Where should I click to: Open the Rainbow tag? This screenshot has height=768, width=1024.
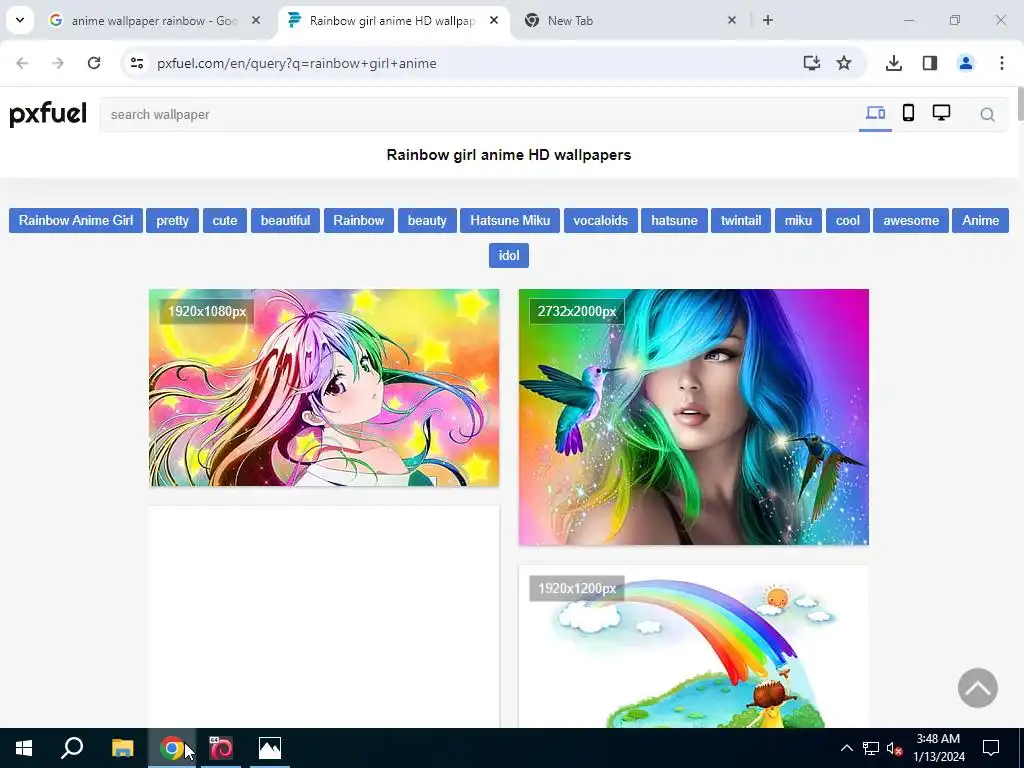[359, 220]
